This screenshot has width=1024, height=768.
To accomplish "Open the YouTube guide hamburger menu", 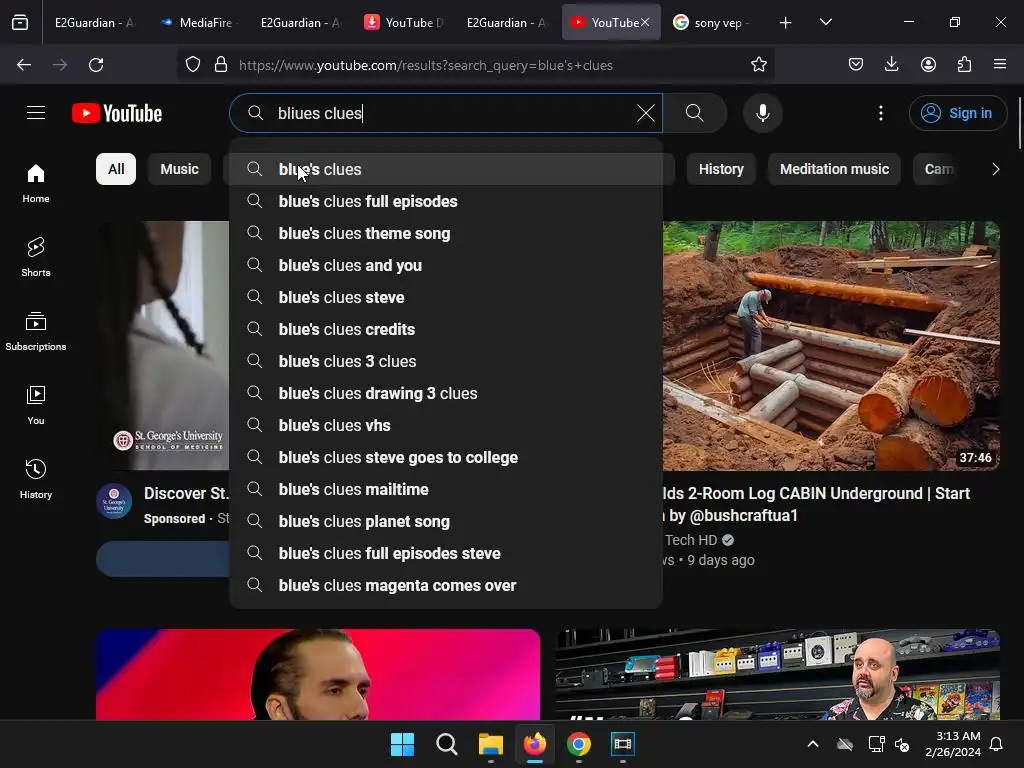I will pos(36,113).
